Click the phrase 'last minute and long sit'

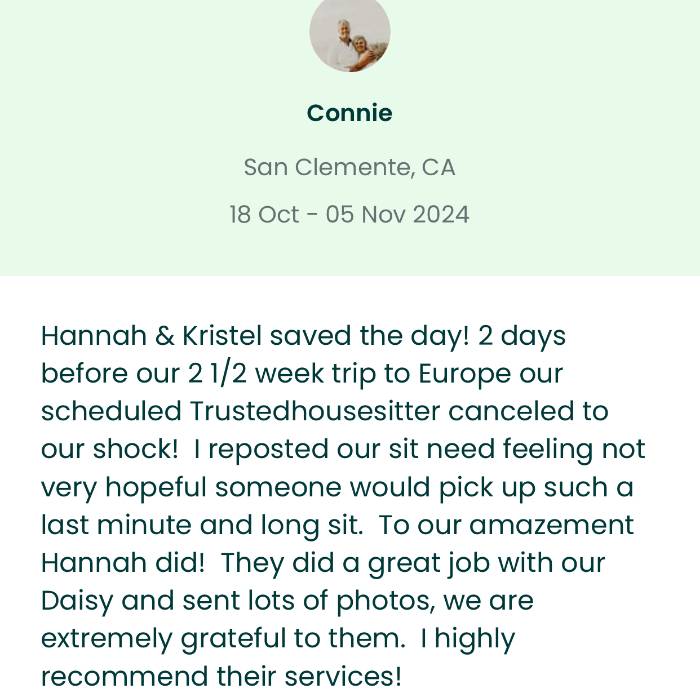tap(200, 526)
